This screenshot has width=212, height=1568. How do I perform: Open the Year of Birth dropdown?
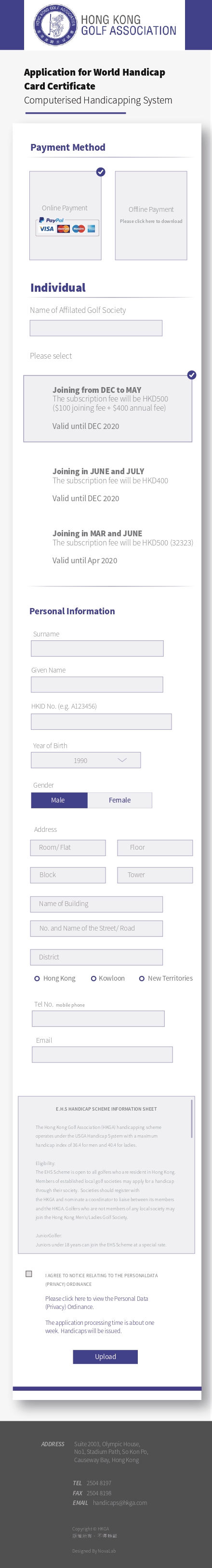click(86, 760)
